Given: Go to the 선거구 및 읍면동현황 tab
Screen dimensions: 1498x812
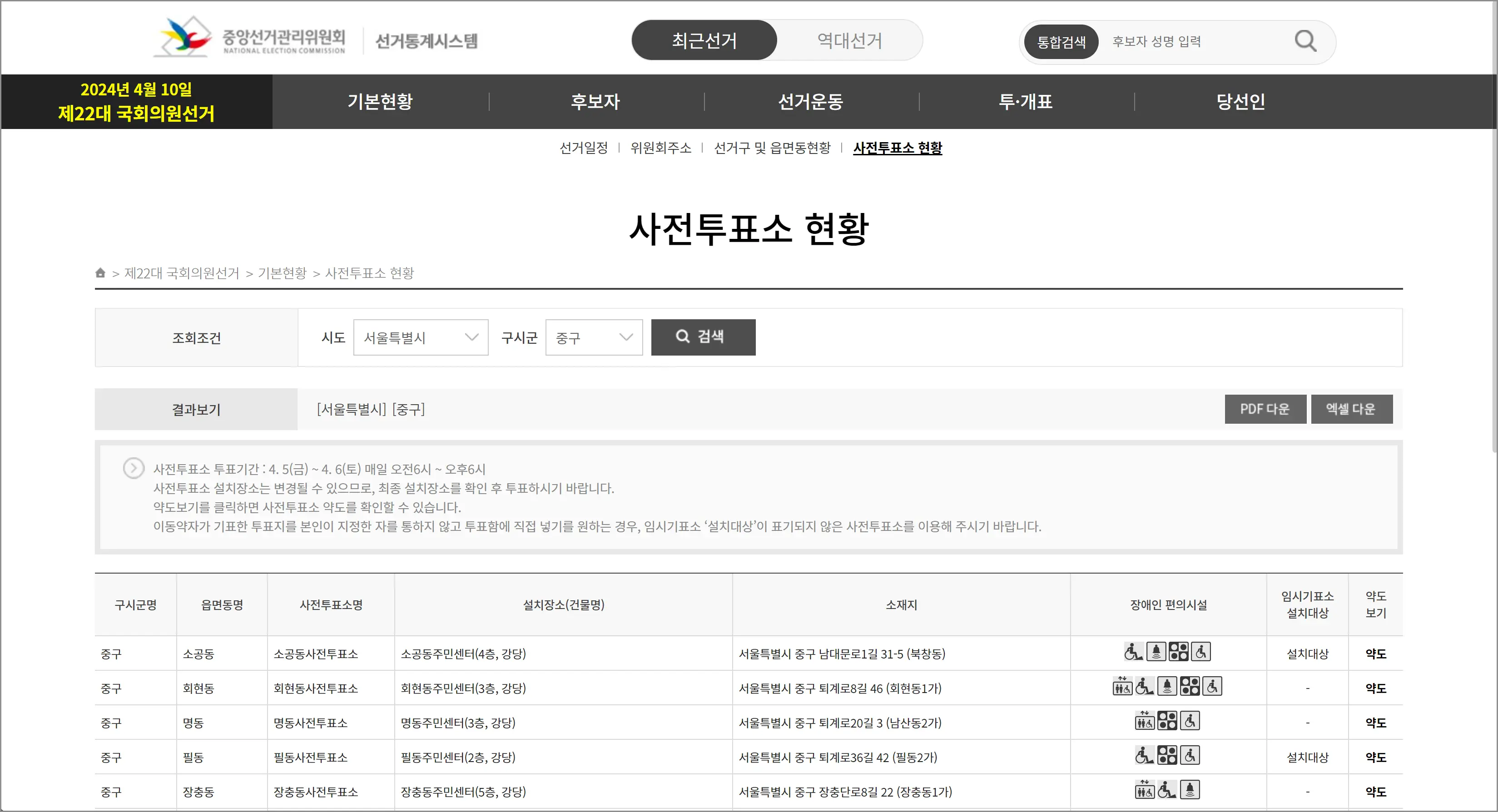Looking at the screenshot, I should 772,148.
